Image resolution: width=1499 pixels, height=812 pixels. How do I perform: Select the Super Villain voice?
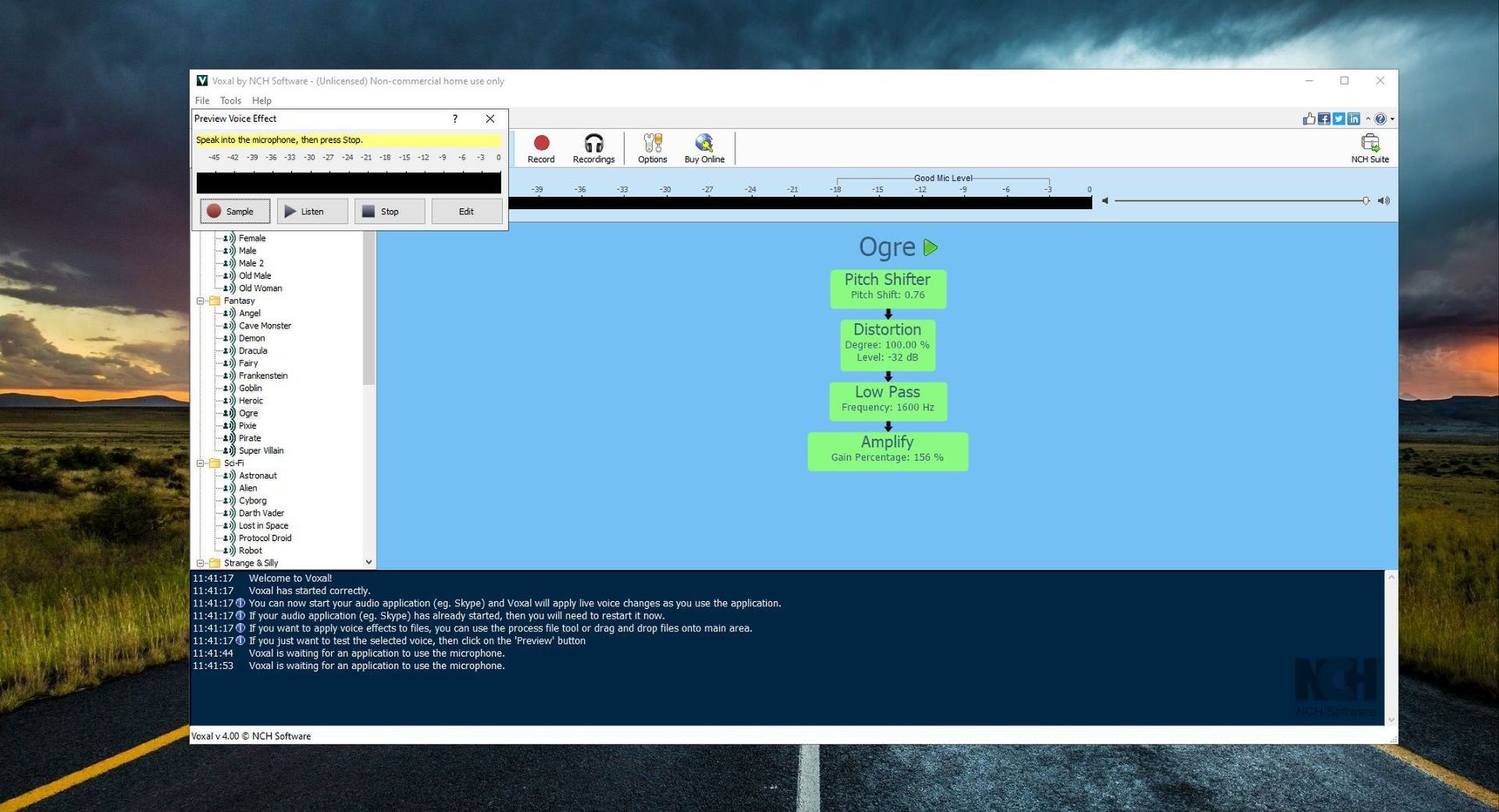tap(261, 451)
